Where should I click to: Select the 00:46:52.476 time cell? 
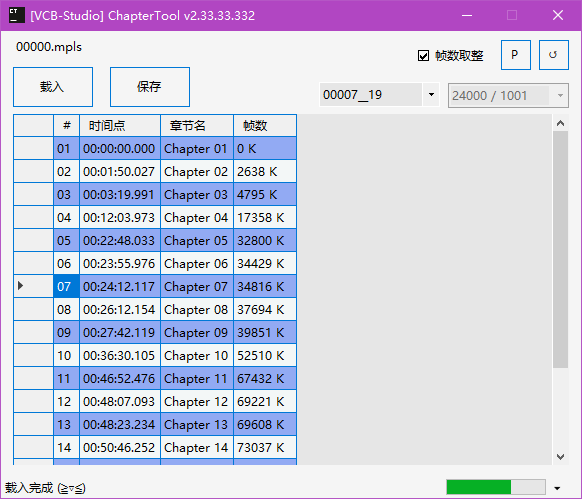[x=120, y=379]
